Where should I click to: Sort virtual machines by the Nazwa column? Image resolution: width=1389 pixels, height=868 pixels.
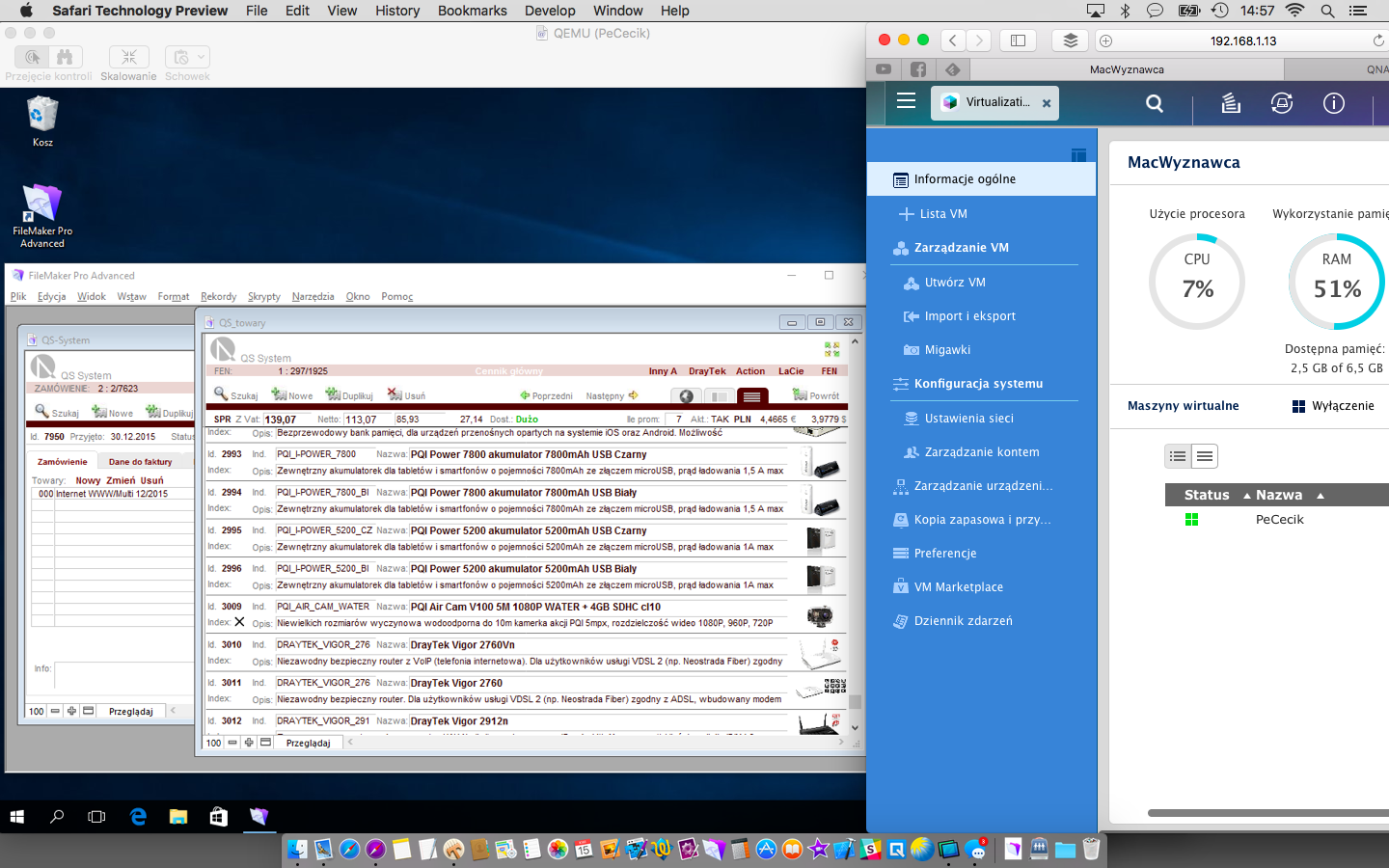1279,495
